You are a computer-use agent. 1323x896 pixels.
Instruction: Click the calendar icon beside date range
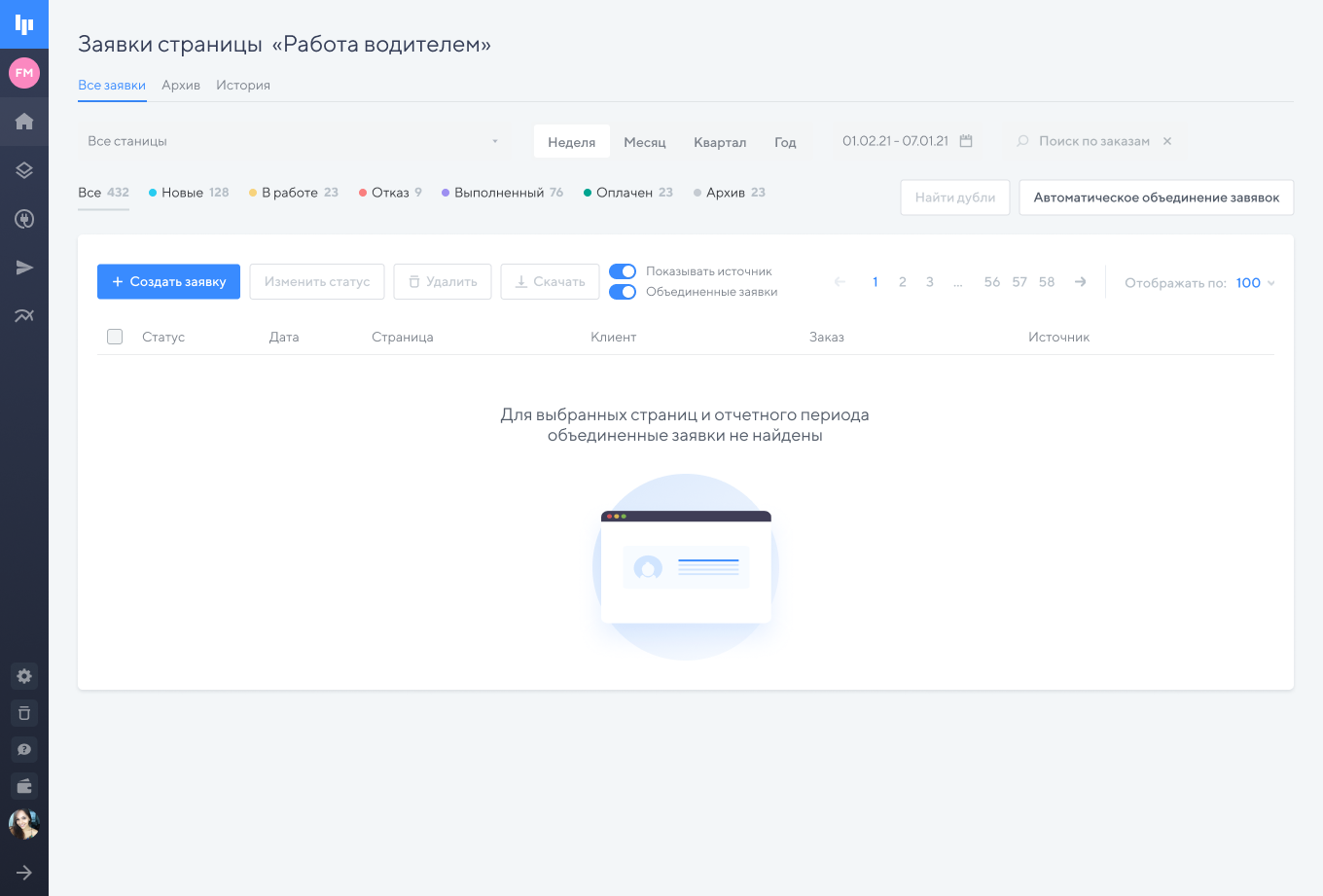click(966, 141)
